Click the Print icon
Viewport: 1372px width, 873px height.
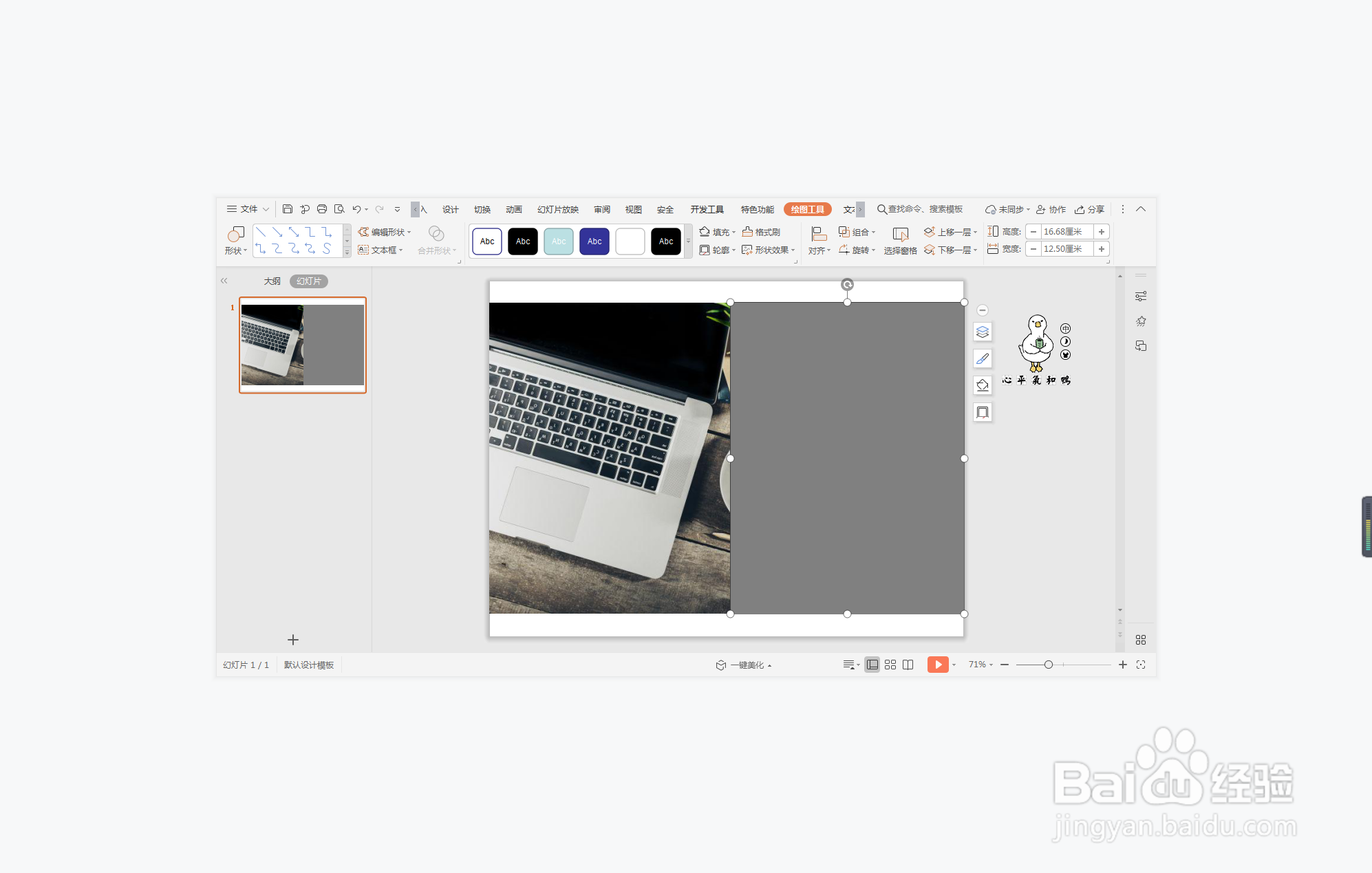pyautogui.click(x=321, y=209)
